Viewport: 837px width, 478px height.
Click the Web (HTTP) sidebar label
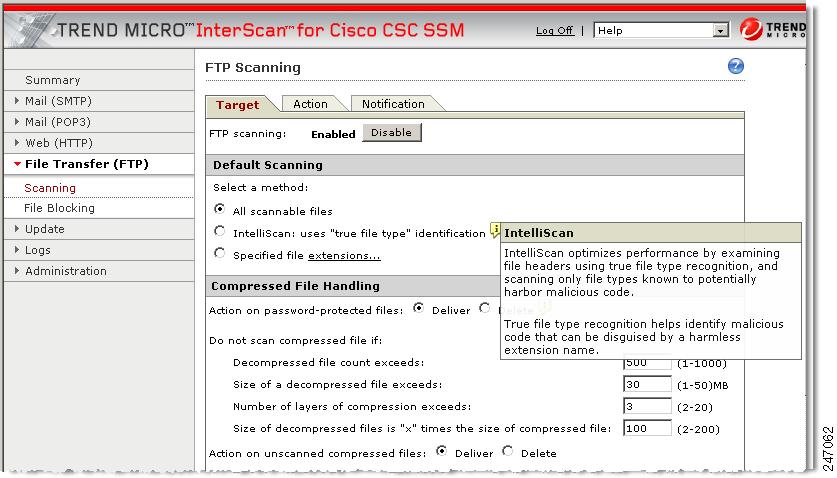click(59, 143)
